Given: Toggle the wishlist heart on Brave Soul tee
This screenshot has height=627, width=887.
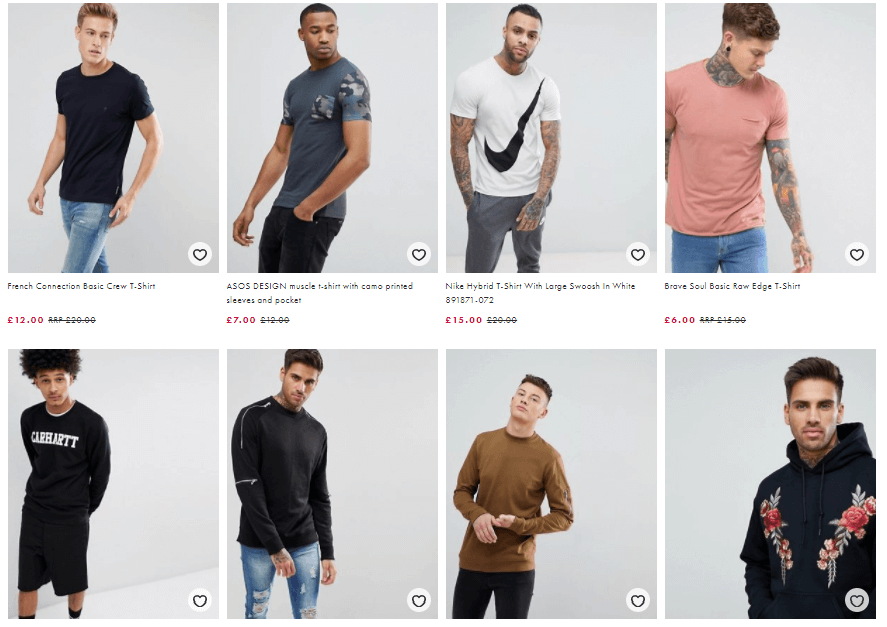Looking at the screenshot, I should [x=856, y=255].
